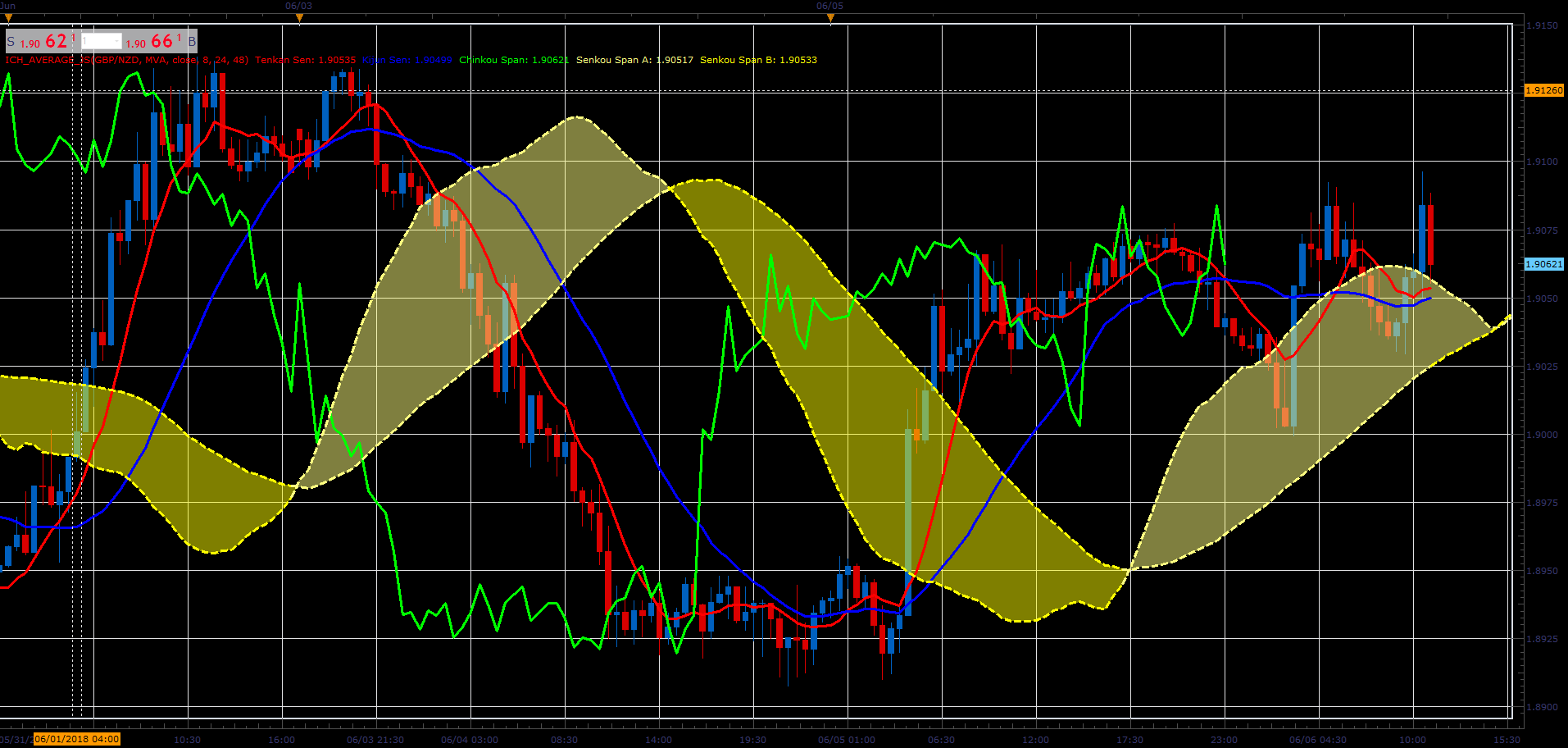Click the 1.9075 price axis label
The image size is (1568, 748).
[x=1542, y=230]
